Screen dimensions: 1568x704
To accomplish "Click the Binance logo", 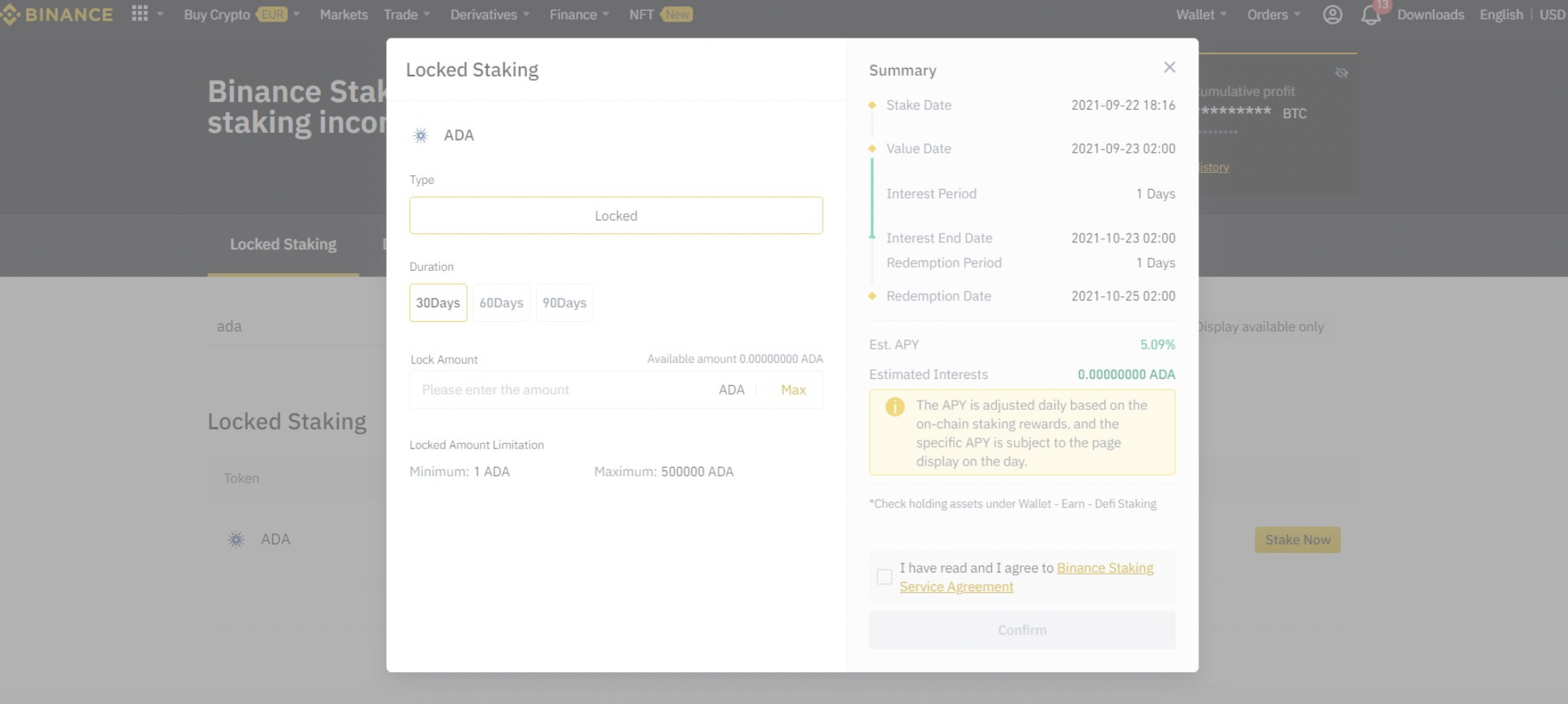I will click(x=57, y=15).
